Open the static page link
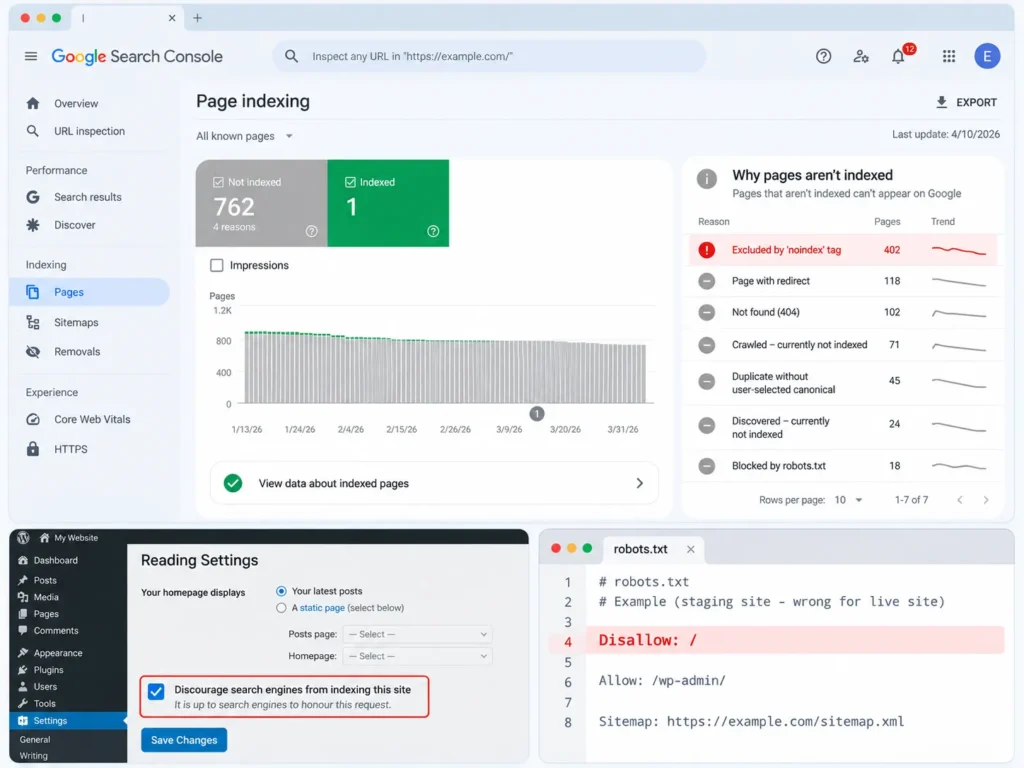Screen dimensions: 1024x768 (322, 608)
